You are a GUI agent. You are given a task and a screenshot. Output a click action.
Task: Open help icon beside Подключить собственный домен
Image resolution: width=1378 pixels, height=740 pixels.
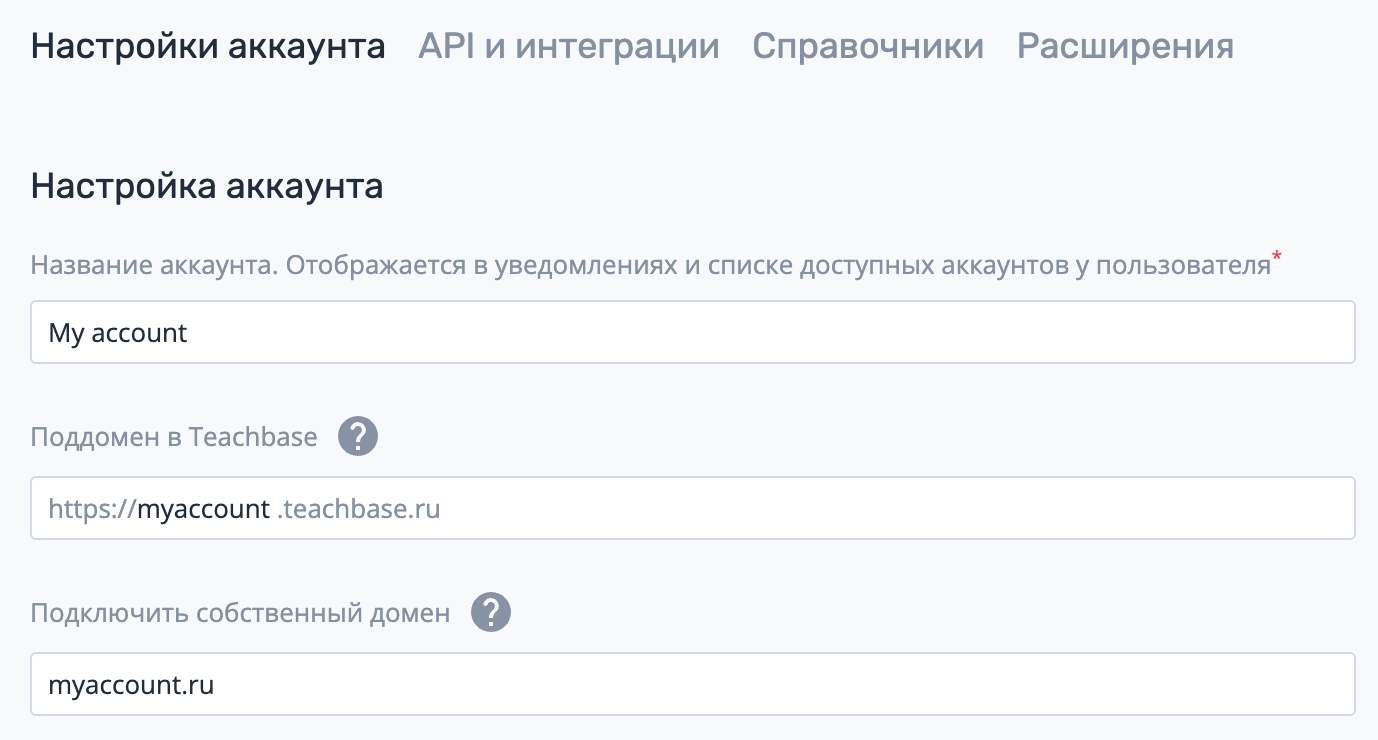(x=491, y=612)
